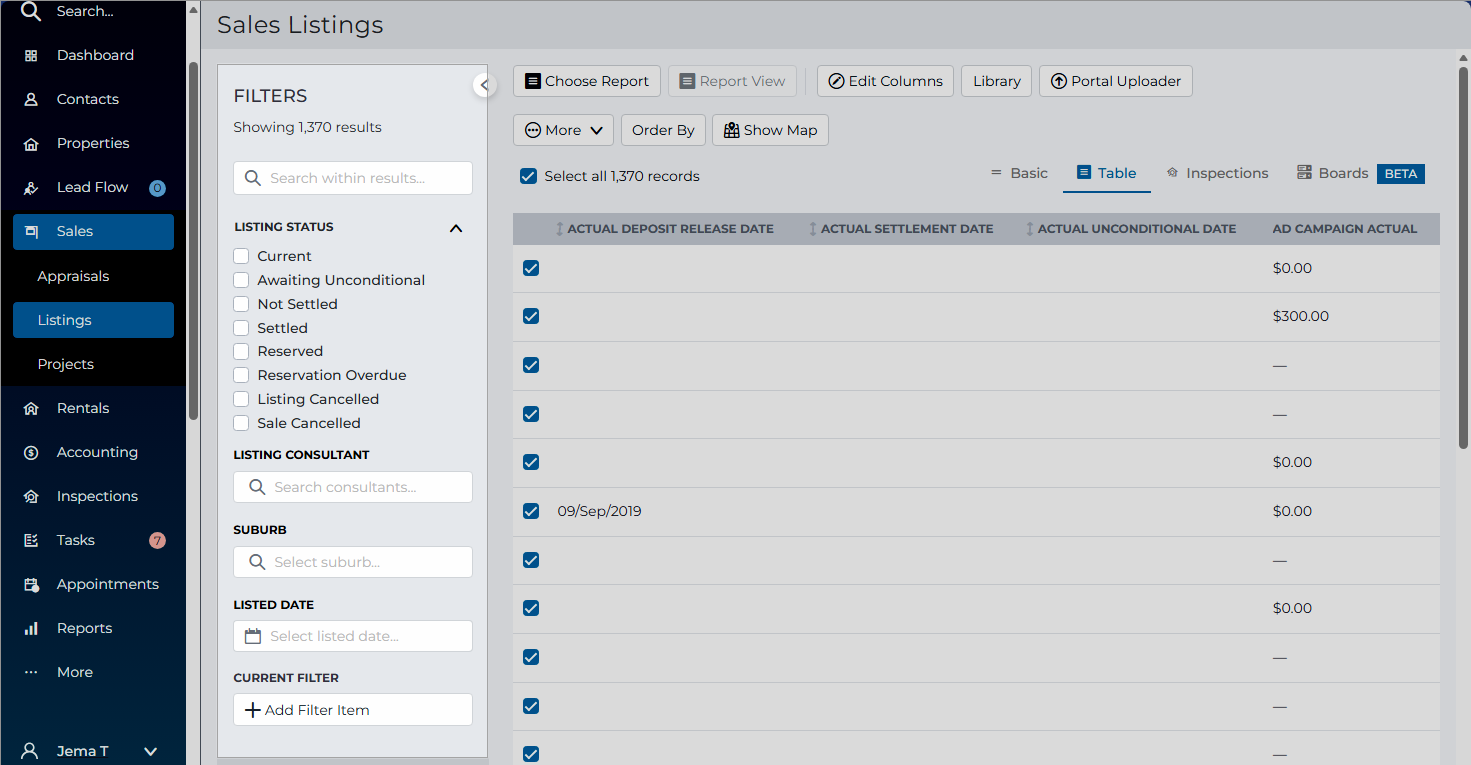Click the Show Map button
The width and height of the screenshot is (1471, 765).
click(x=770, y=130)
